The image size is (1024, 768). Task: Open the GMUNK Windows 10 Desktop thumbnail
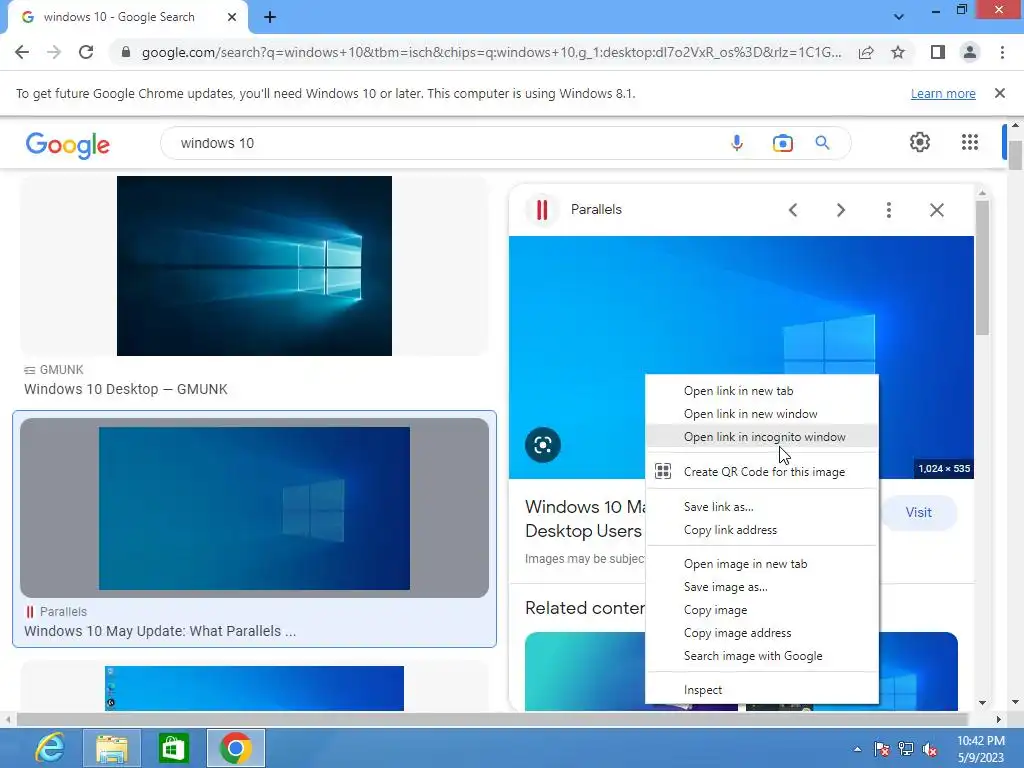[254, 266]
